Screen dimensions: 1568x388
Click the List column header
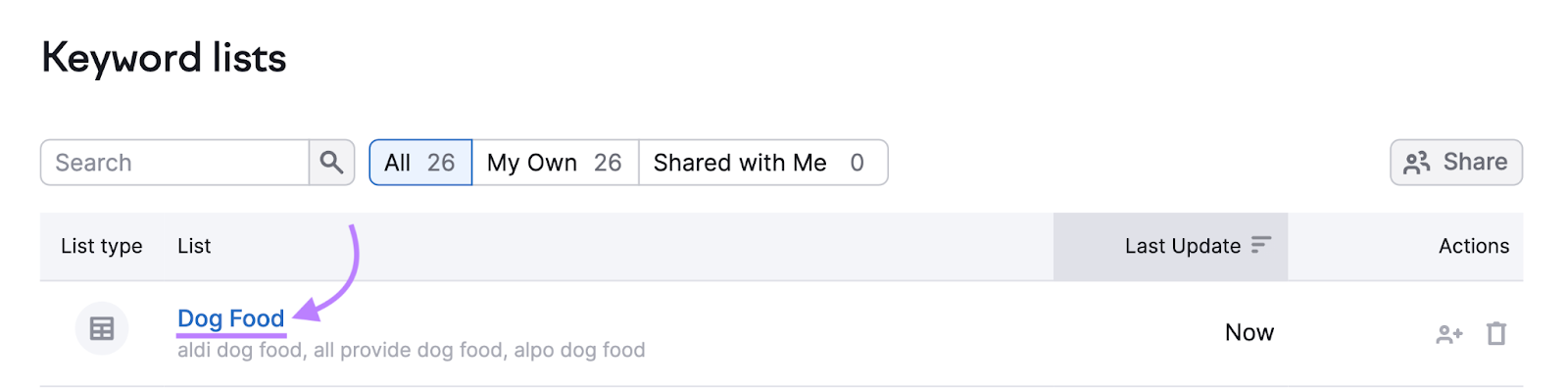tap(194, 246)
